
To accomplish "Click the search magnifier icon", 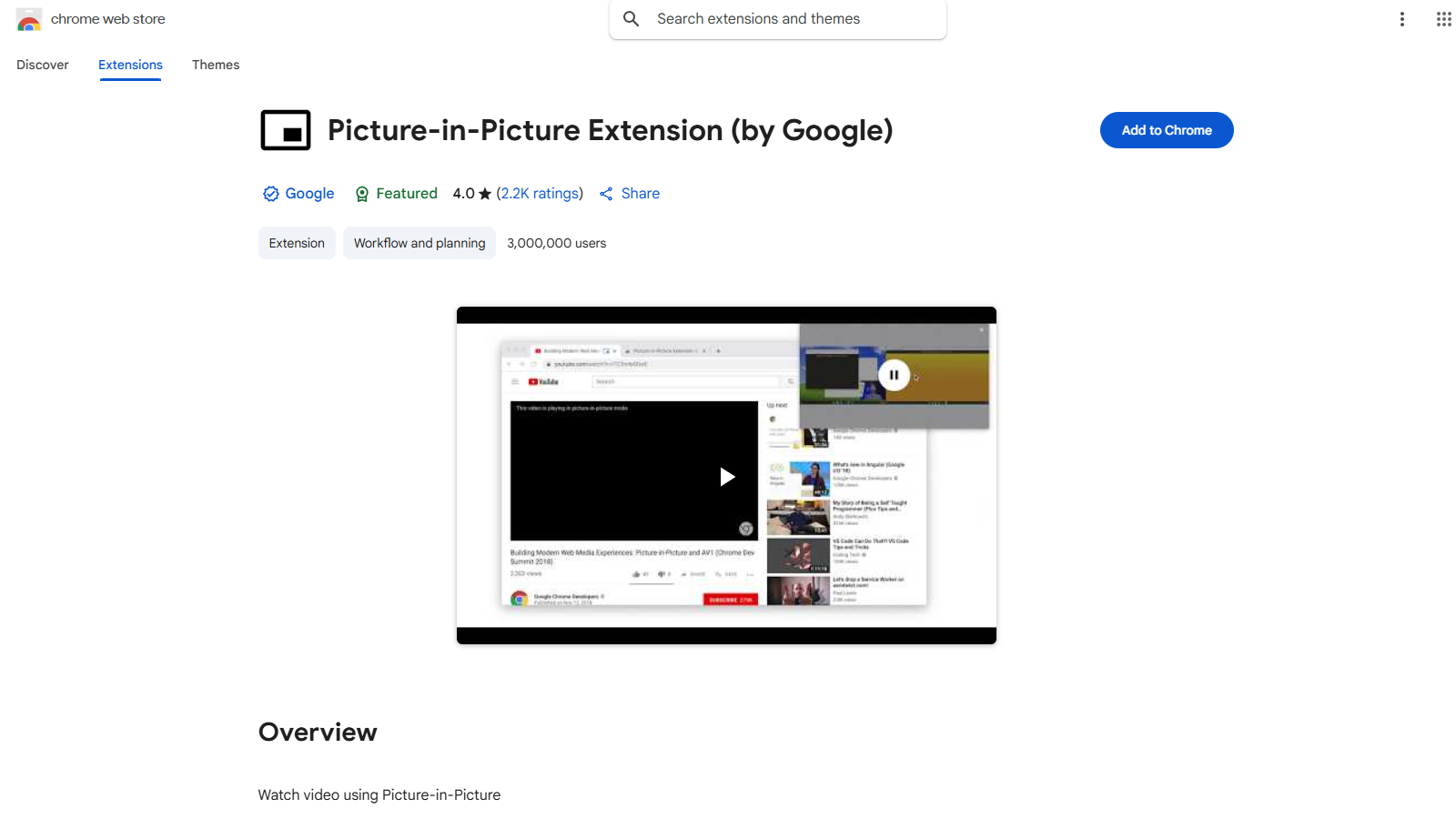I will (x=631, y=18).
